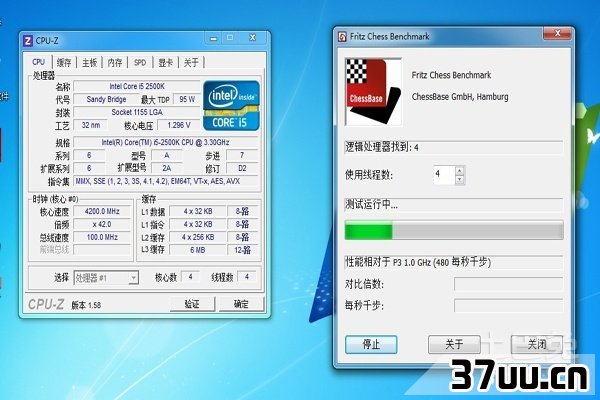This screenshot has width=600, height=400.
Task: Open the 主板 tab in CPU-Z
Action: pyautogui.click(x=90, y=62)
